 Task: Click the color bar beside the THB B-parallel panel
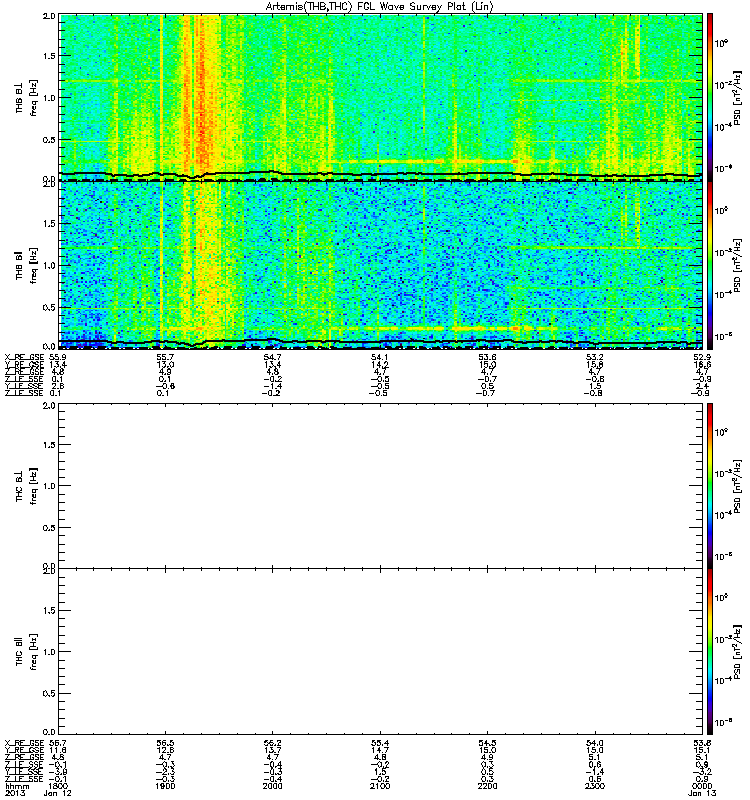tap(710, 265)
